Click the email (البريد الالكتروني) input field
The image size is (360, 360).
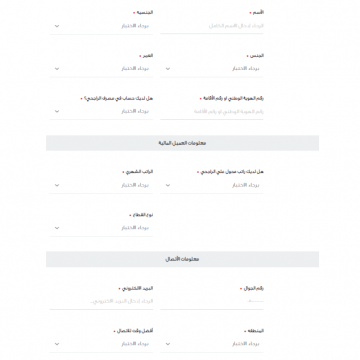pyautogui.click(x=101, y=301)
